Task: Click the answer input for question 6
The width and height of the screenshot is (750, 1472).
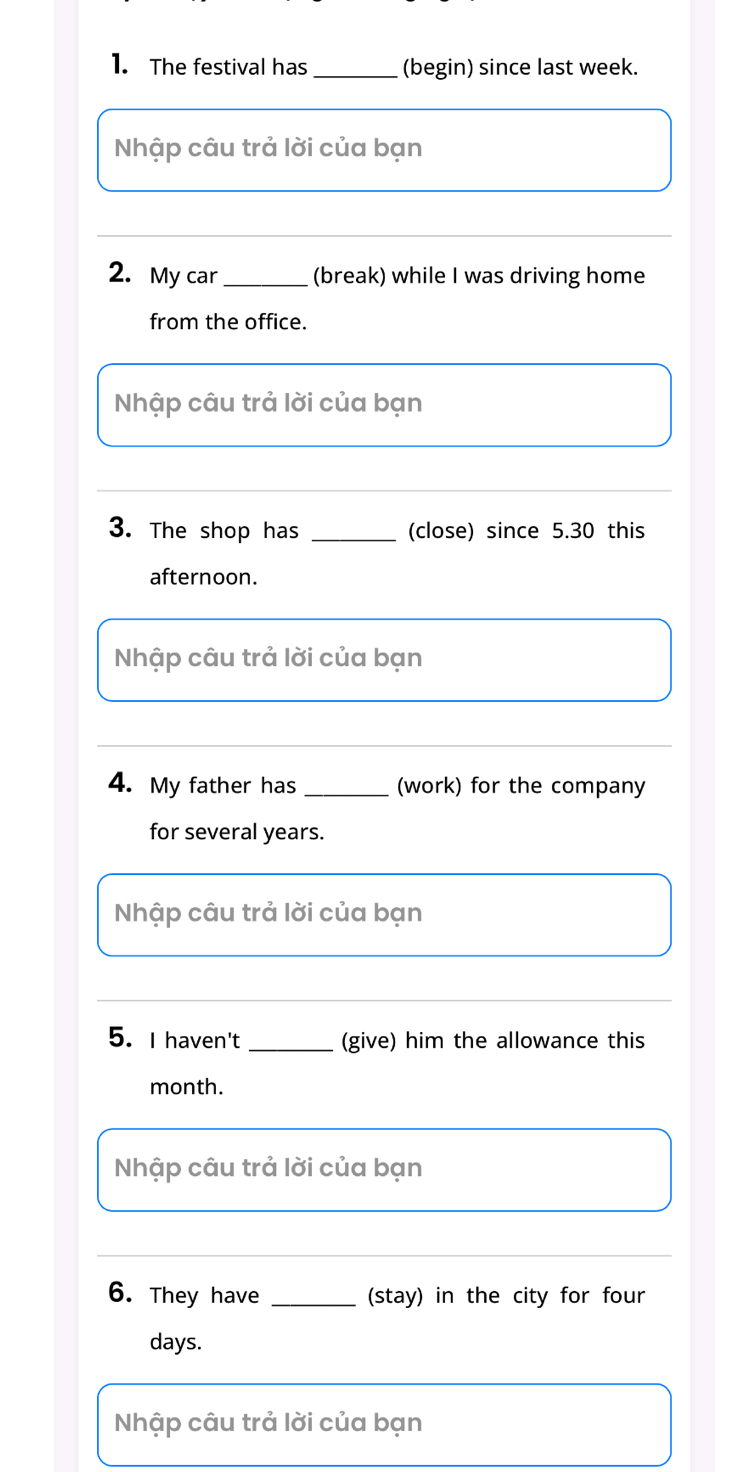Action: pyautogui.click(x=384, y=1425)
